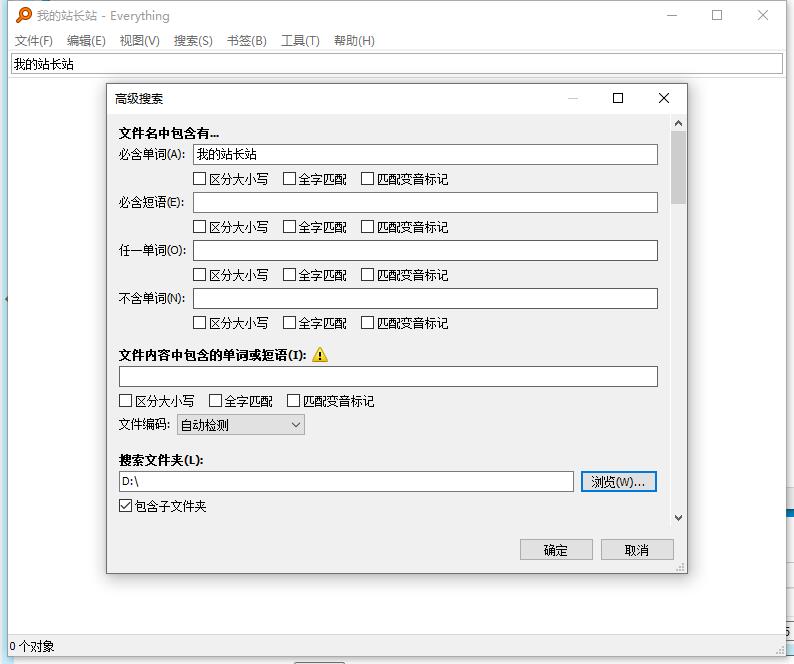Maximize the 高级搜索 dialog
The height and width of the screenshot is (664, 794).
click(618, 98)
